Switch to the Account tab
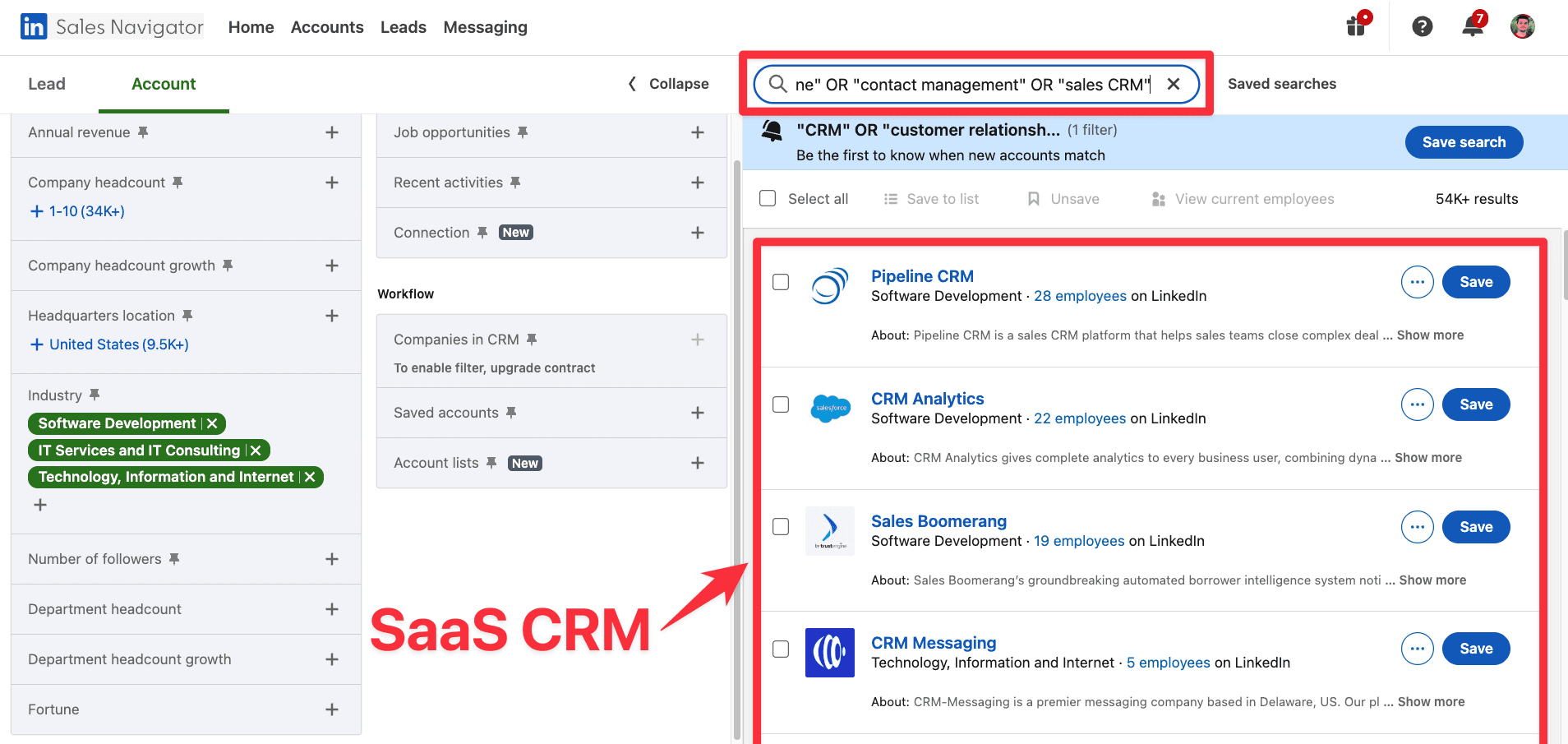Screen dimensions: 1568x744 pos(164,84)
